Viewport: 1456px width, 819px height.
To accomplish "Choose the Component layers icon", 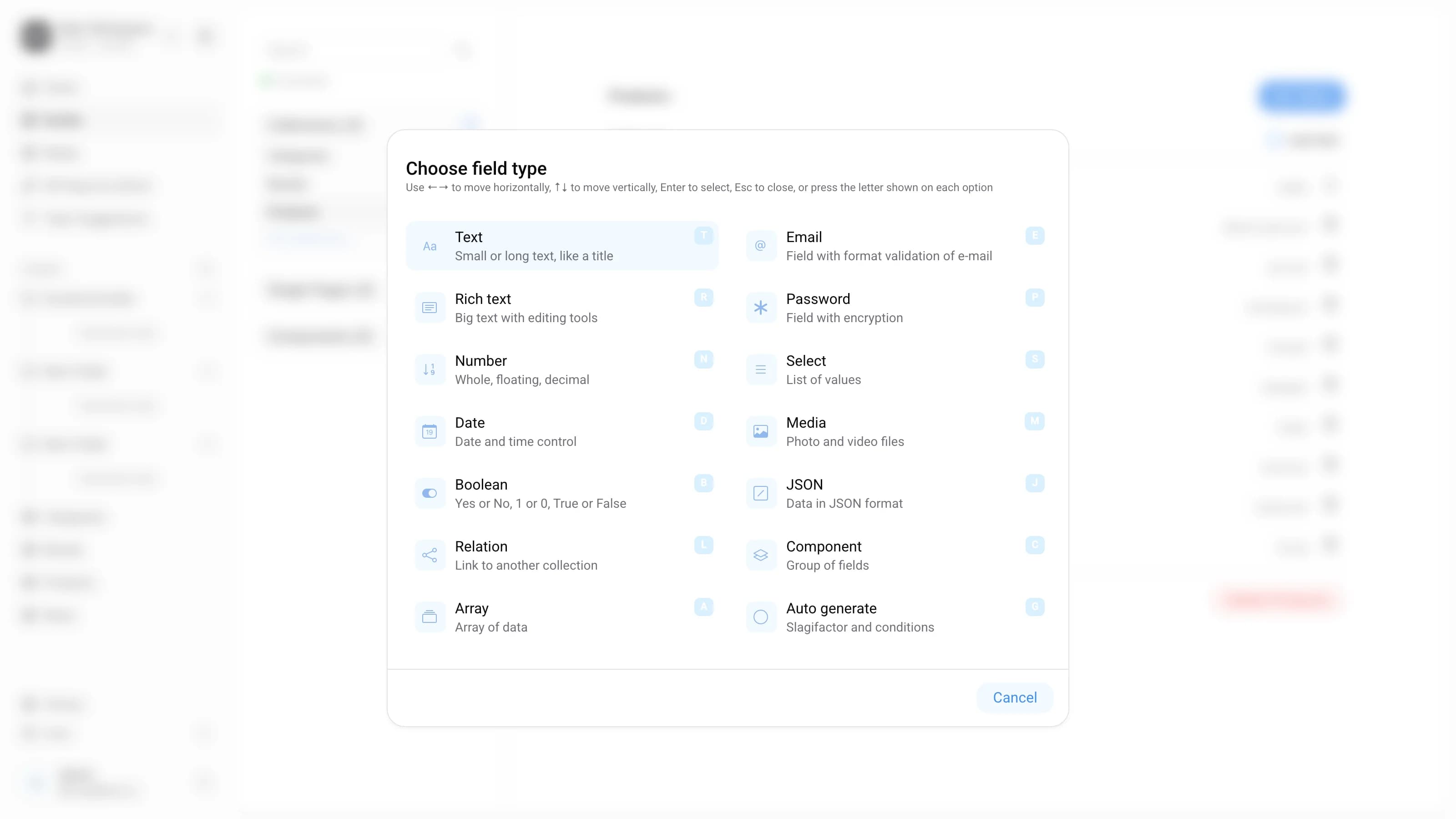I will click(x=761, y=556).
